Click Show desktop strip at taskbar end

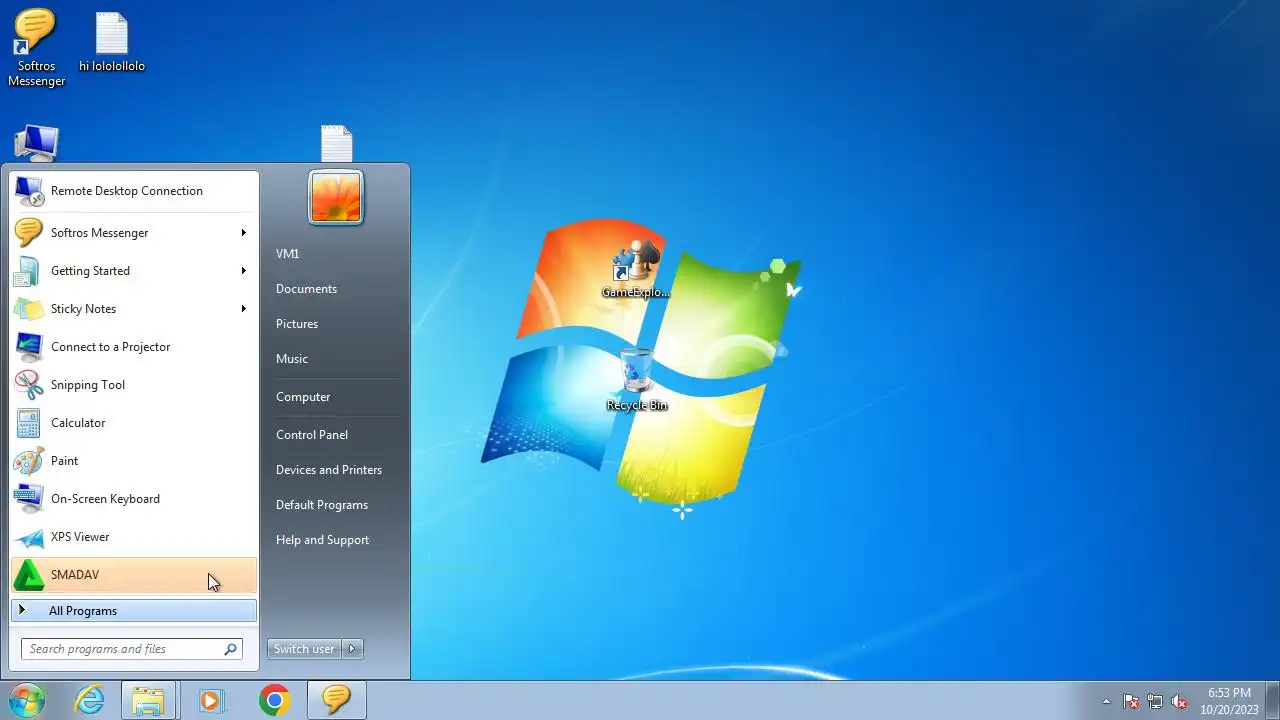pyautogui.click(x=1272, y=700)
